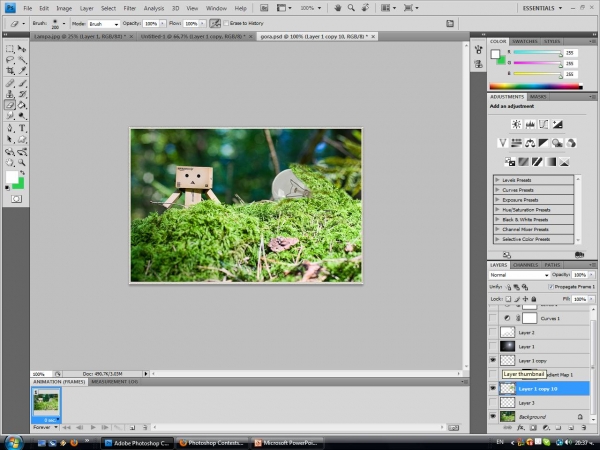Add a Levels adjustment
Viewport: 600px width, 450px height.
530,124
